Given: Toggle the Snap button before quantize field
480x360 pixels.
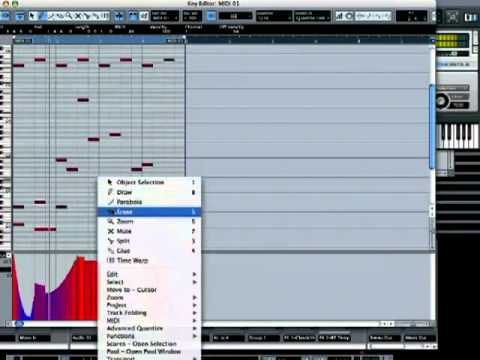Looking at the screenshot, I should 211,16.
